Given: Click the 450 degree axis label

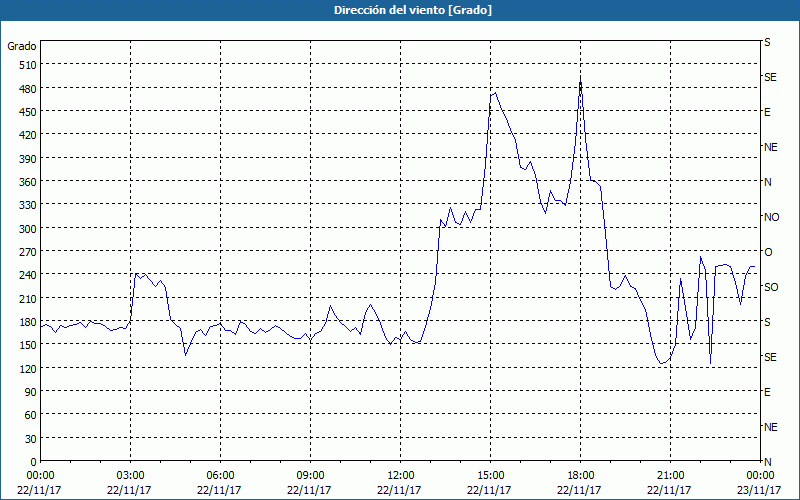Looking at the screenshot, I should coord(28,112).
